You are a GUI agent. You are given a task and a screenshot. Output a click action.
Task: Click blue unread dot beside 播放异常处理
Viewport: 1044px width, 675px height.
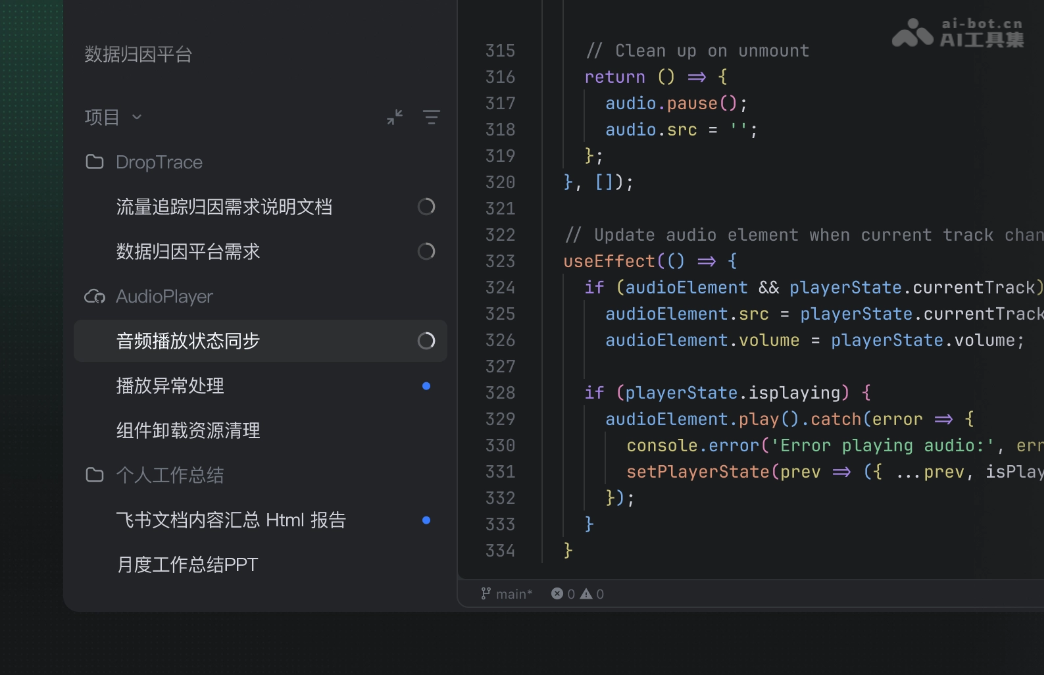point(426,386)
